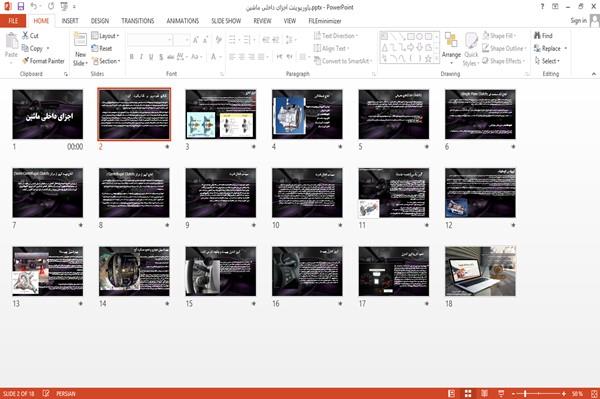This screenshot has width=600, height=399.
Task: Open the Select dropdown in Editing group
Action: click(547, 61)
